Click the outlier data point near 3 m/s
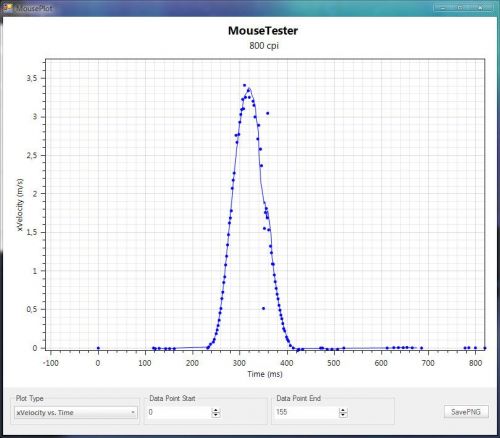The height and width of the screenshot is (438, 500). [x=267, y=113]
